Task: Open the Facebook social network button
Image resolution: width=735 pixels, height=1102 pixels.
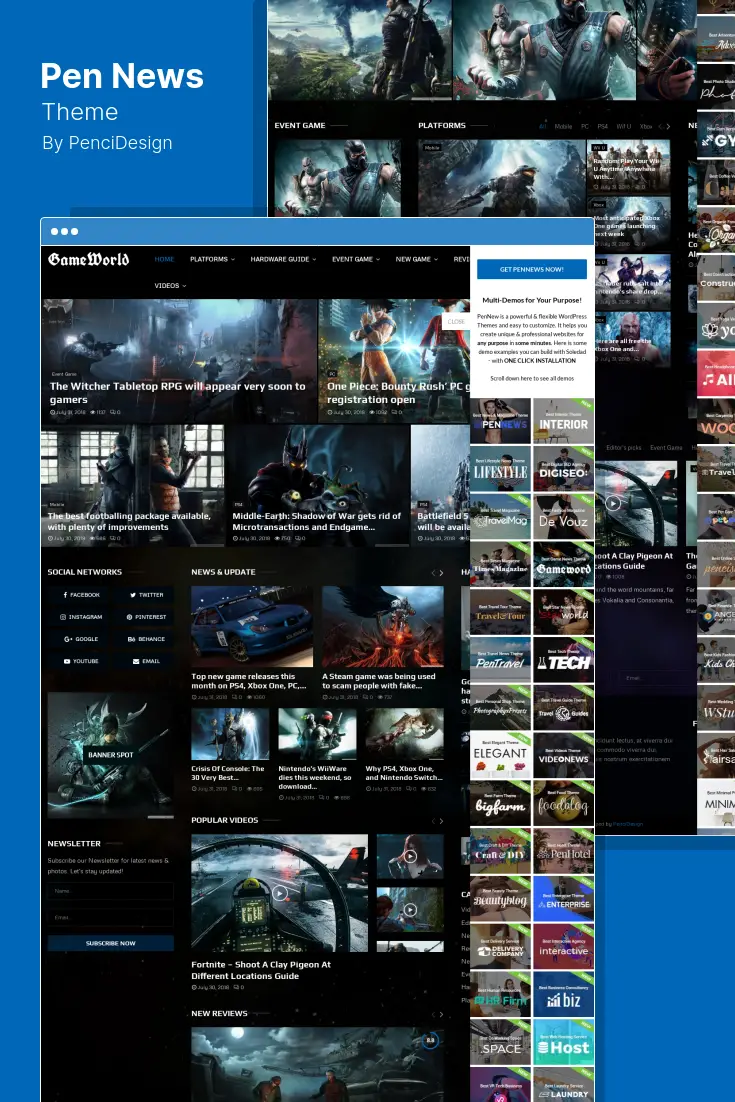Action: point(82,595)
